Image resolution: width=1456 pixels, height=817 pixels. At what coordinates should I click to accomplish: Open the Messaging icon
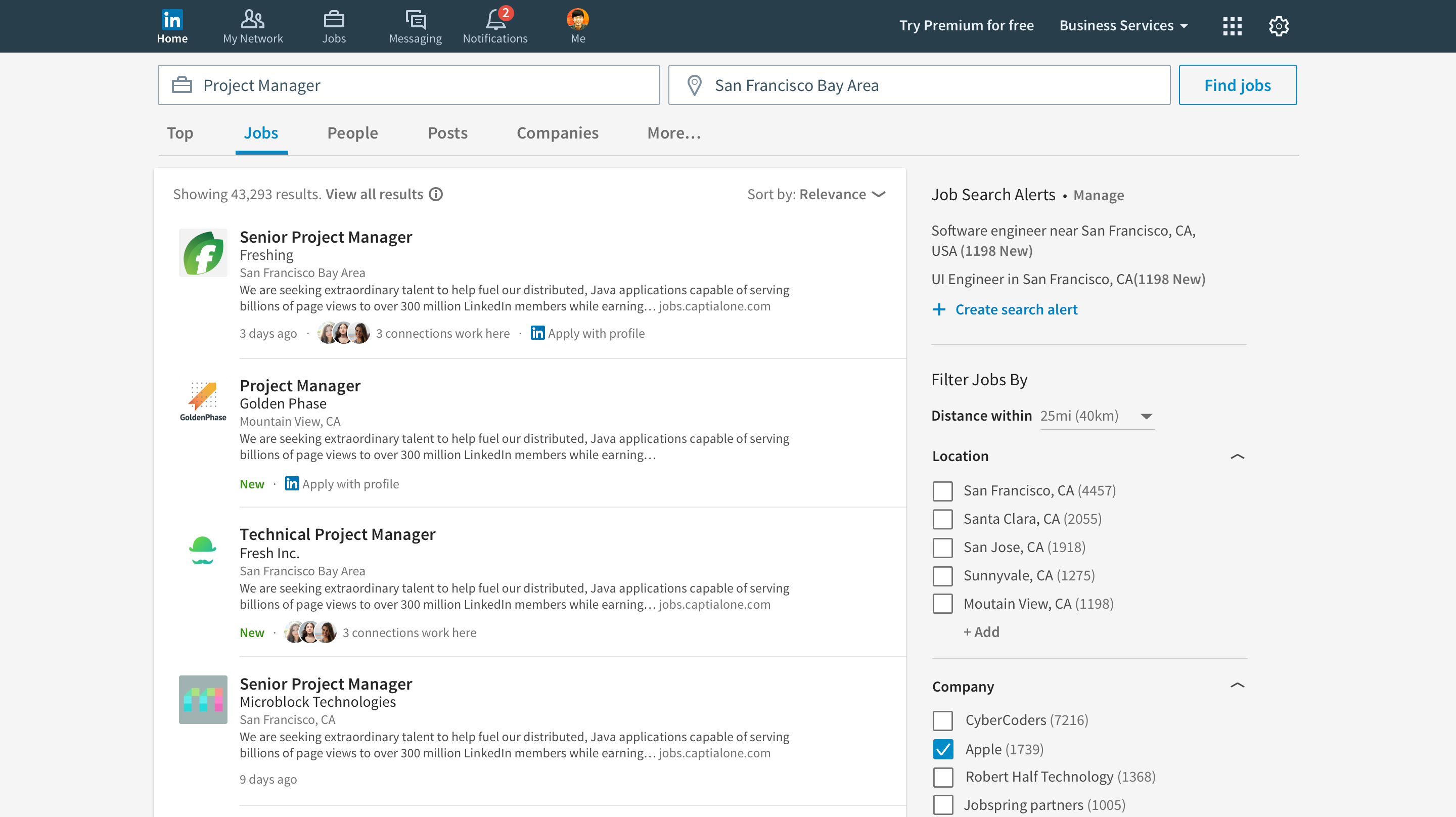point(416,20)
